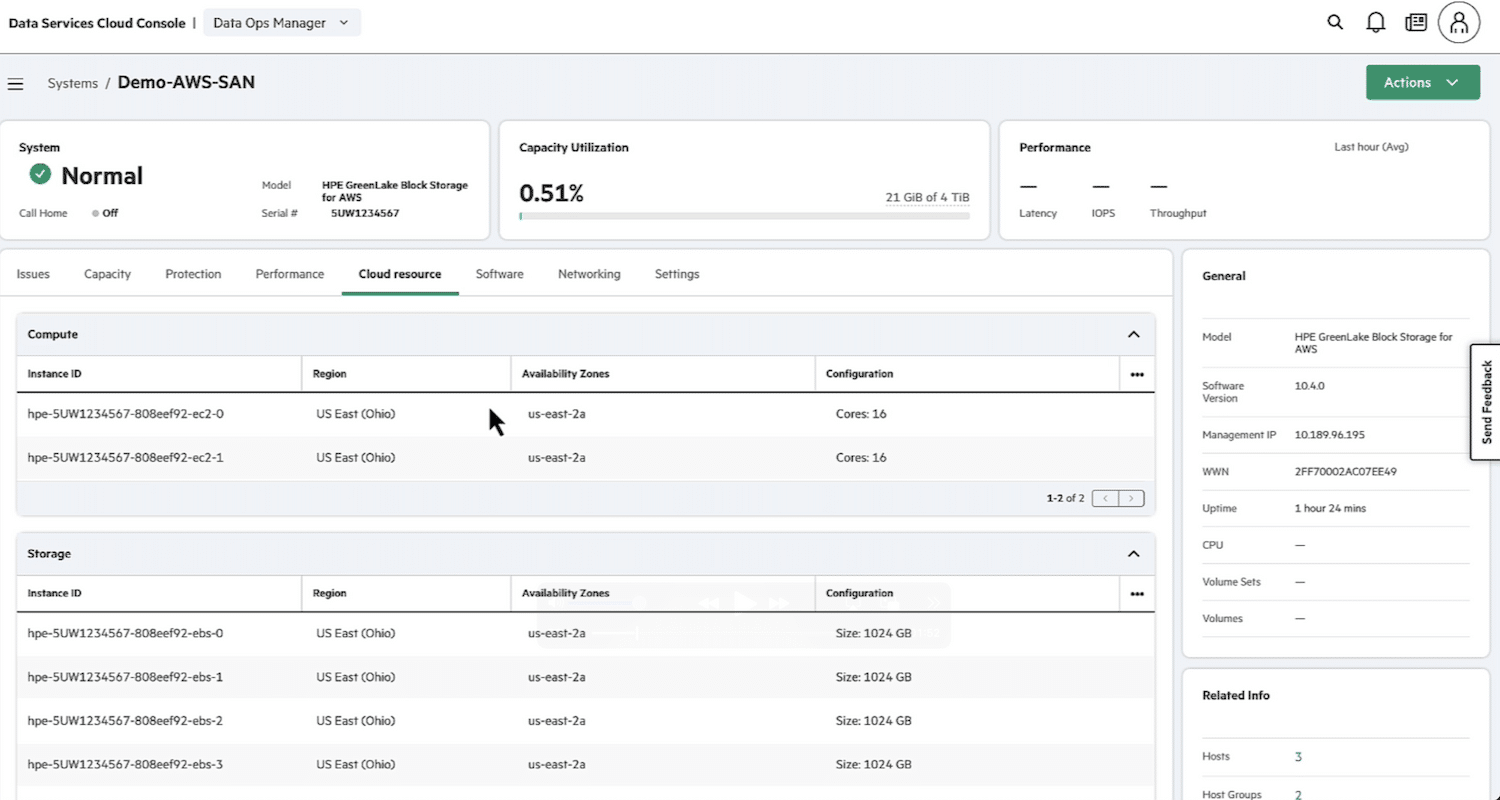Viewport: 1500px width, 800px height.
Task: Click the Compute Instance ID column header
Action: pos(159,374)
